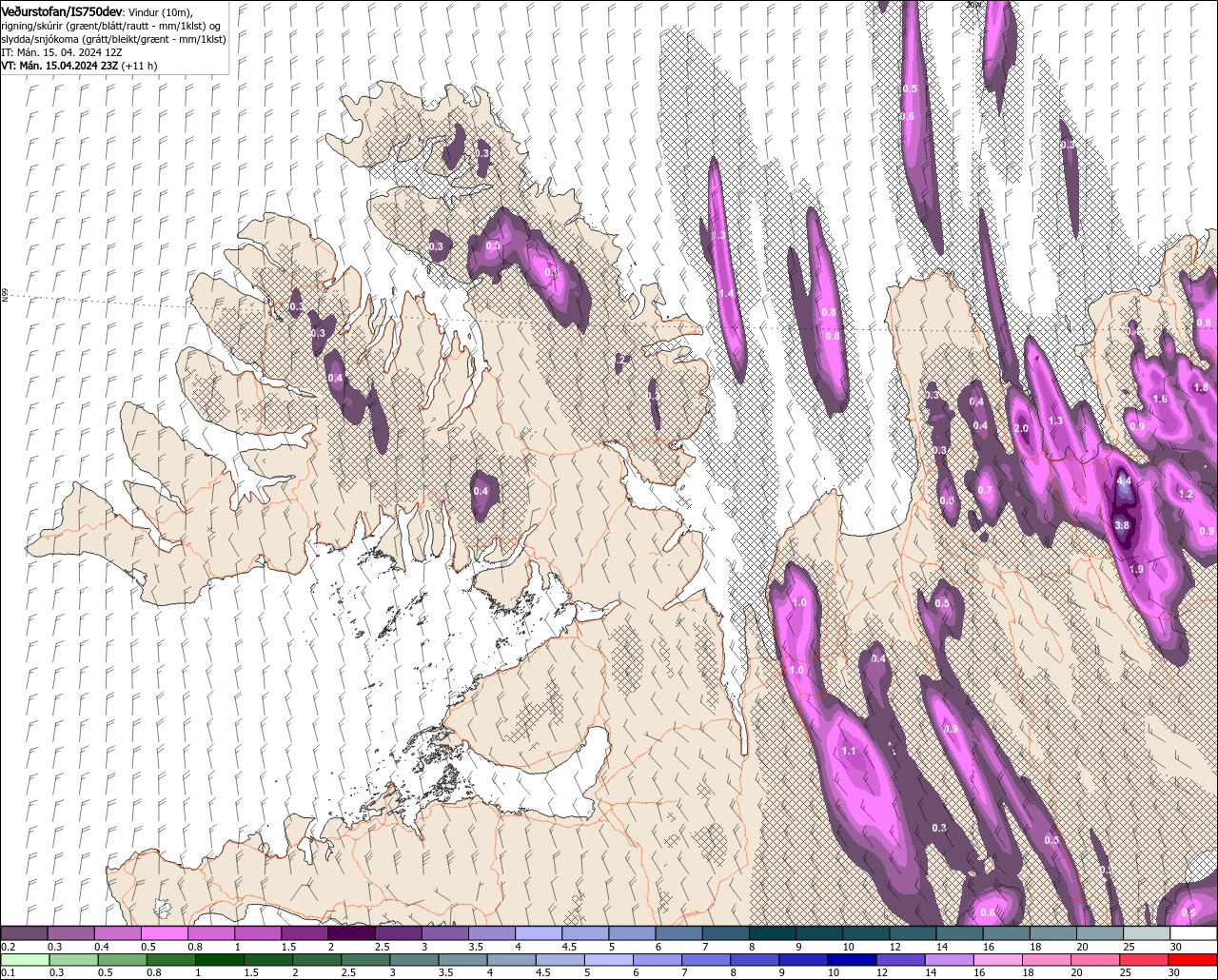Click the '25' label in the bottom legend row
Image resolution: width=1218 pixels, height=980 pixels.
(x=1125, y=973)
